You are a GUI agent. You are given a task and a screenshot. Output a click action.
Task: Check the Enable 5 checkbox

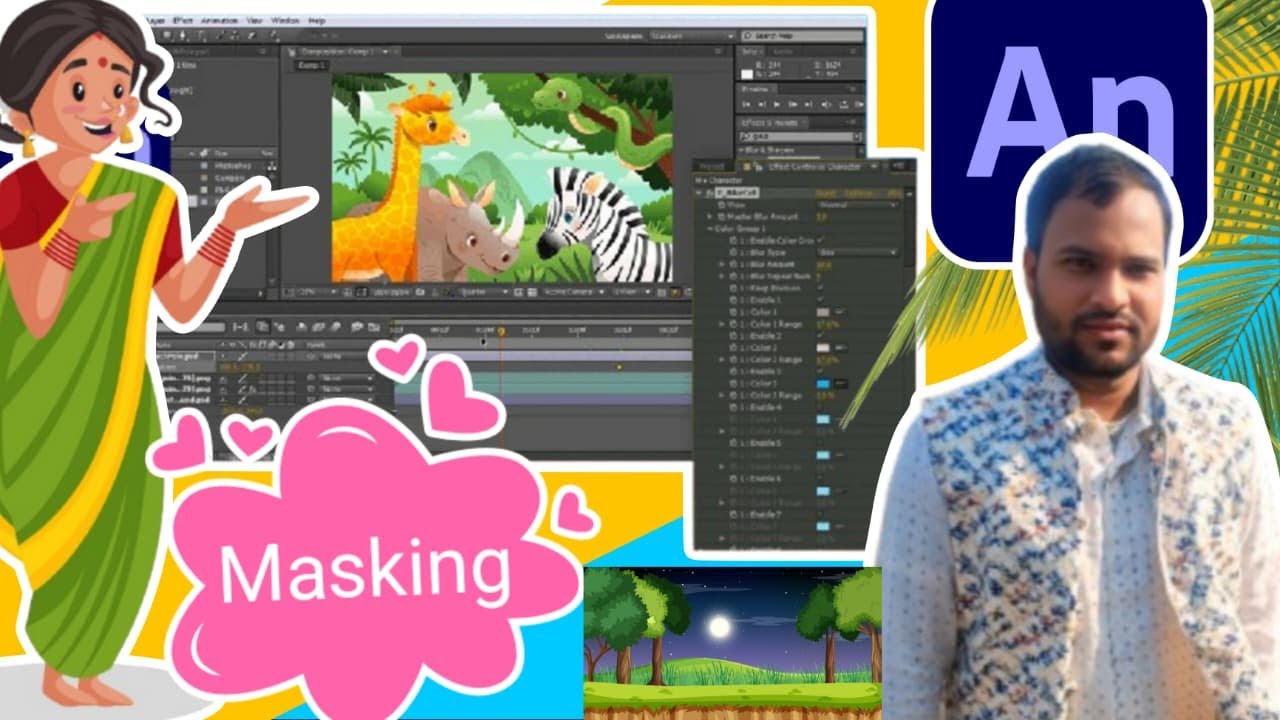[x=820, y=443]
